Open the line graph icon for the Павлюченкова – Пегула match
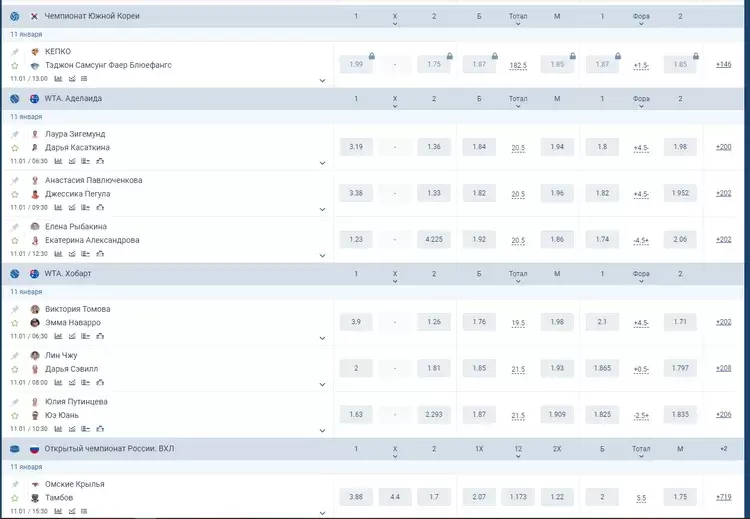Screen dimensions: 750x519 [72, 208]
